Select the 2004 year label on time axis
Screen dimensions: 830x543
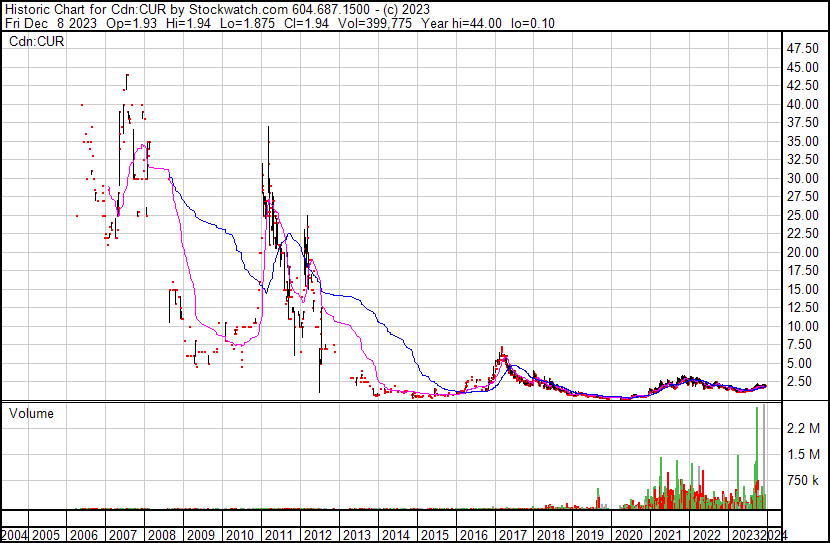click(x=17, y=534)
